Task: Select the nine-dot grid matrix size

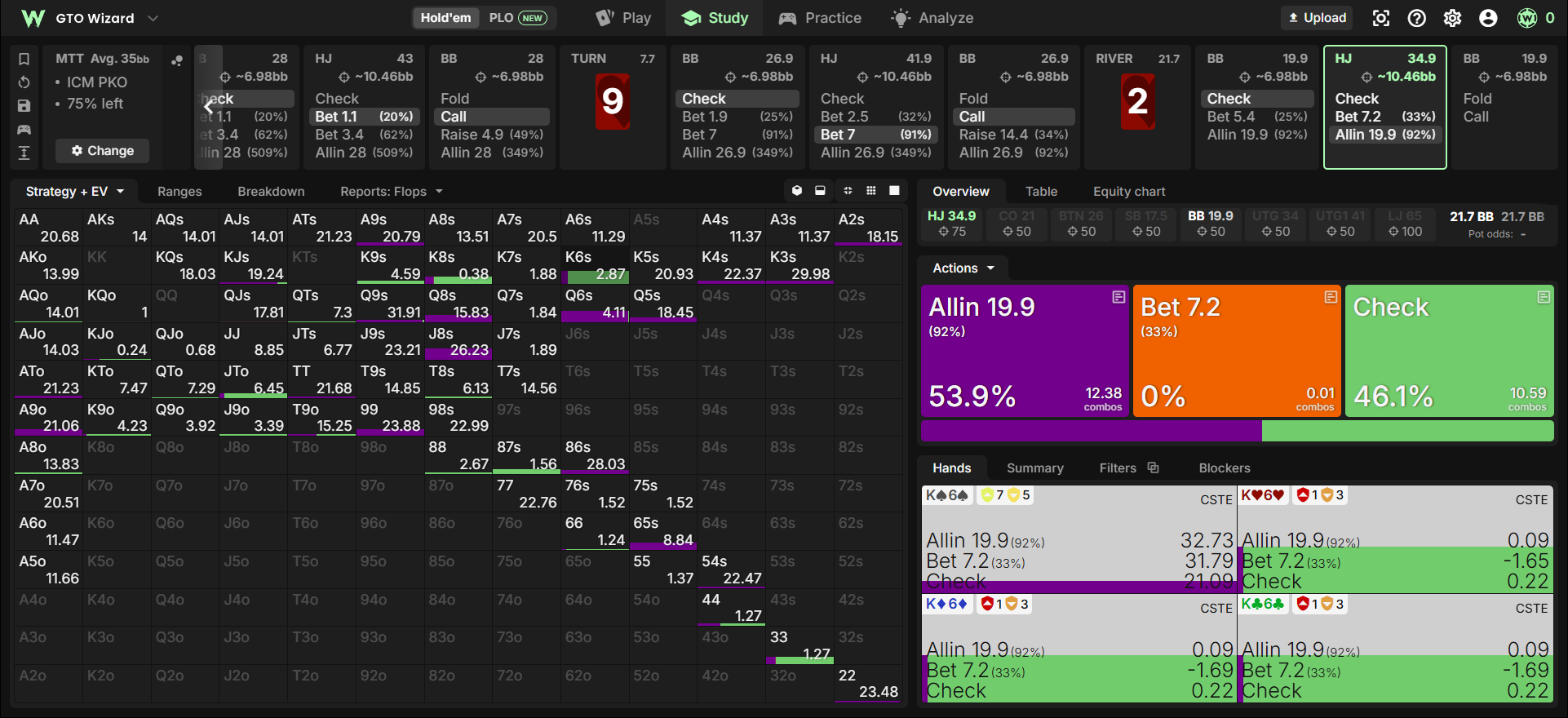Action: click(871, 191)
